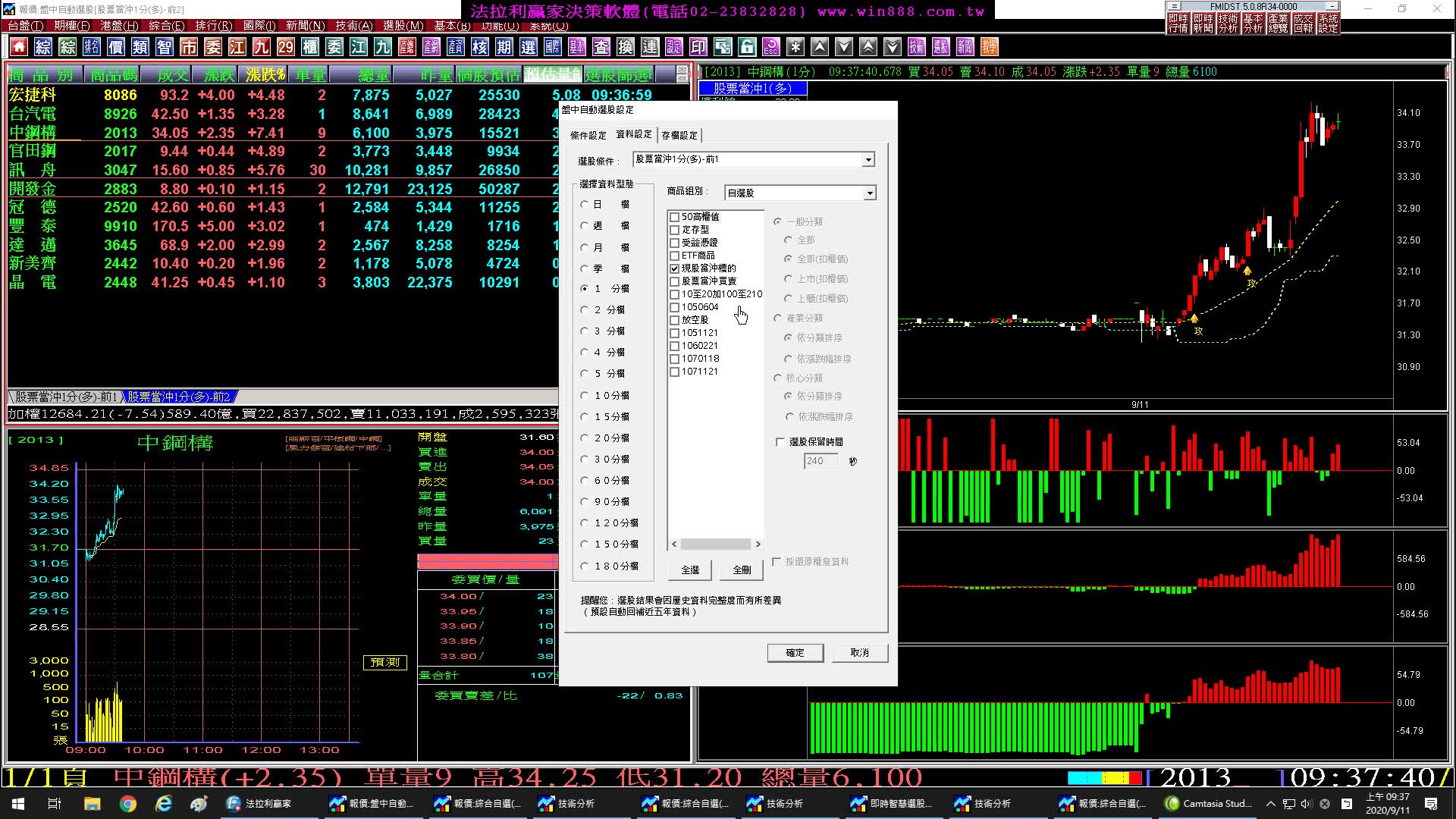1456x819 pixels.
Task: Click the 29 toolbar icon
Action: click(286, 47)
